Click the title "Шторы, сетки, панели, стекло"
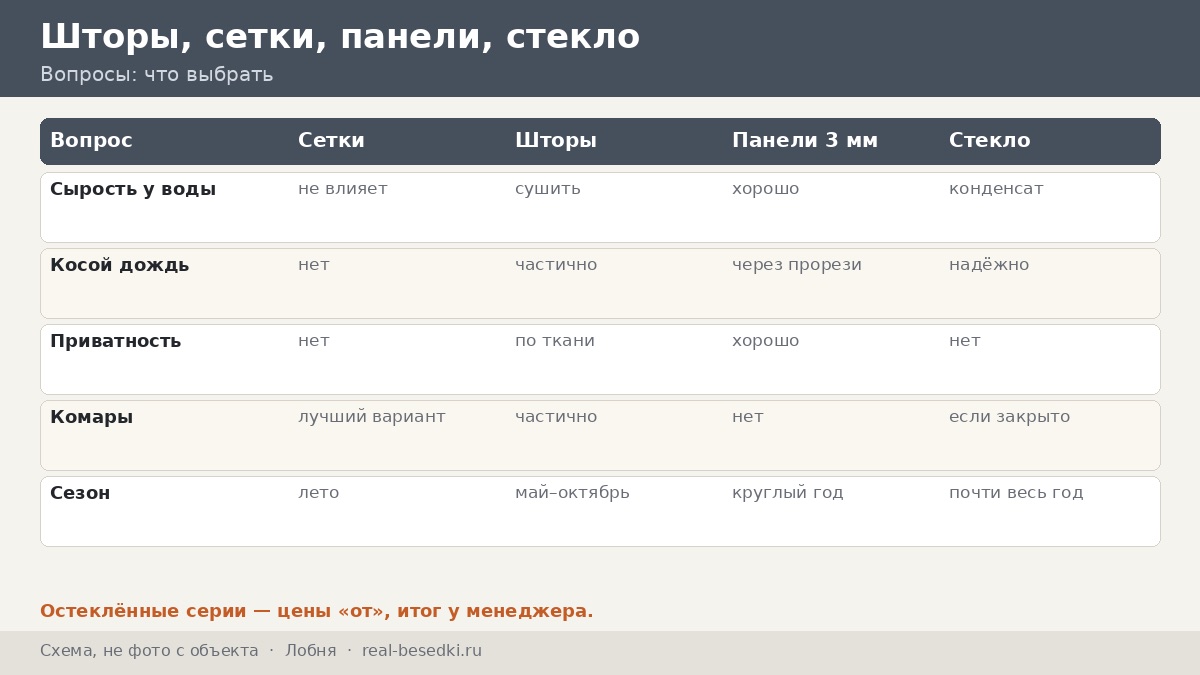This screenshot has width=1200, height=675. 340,37
